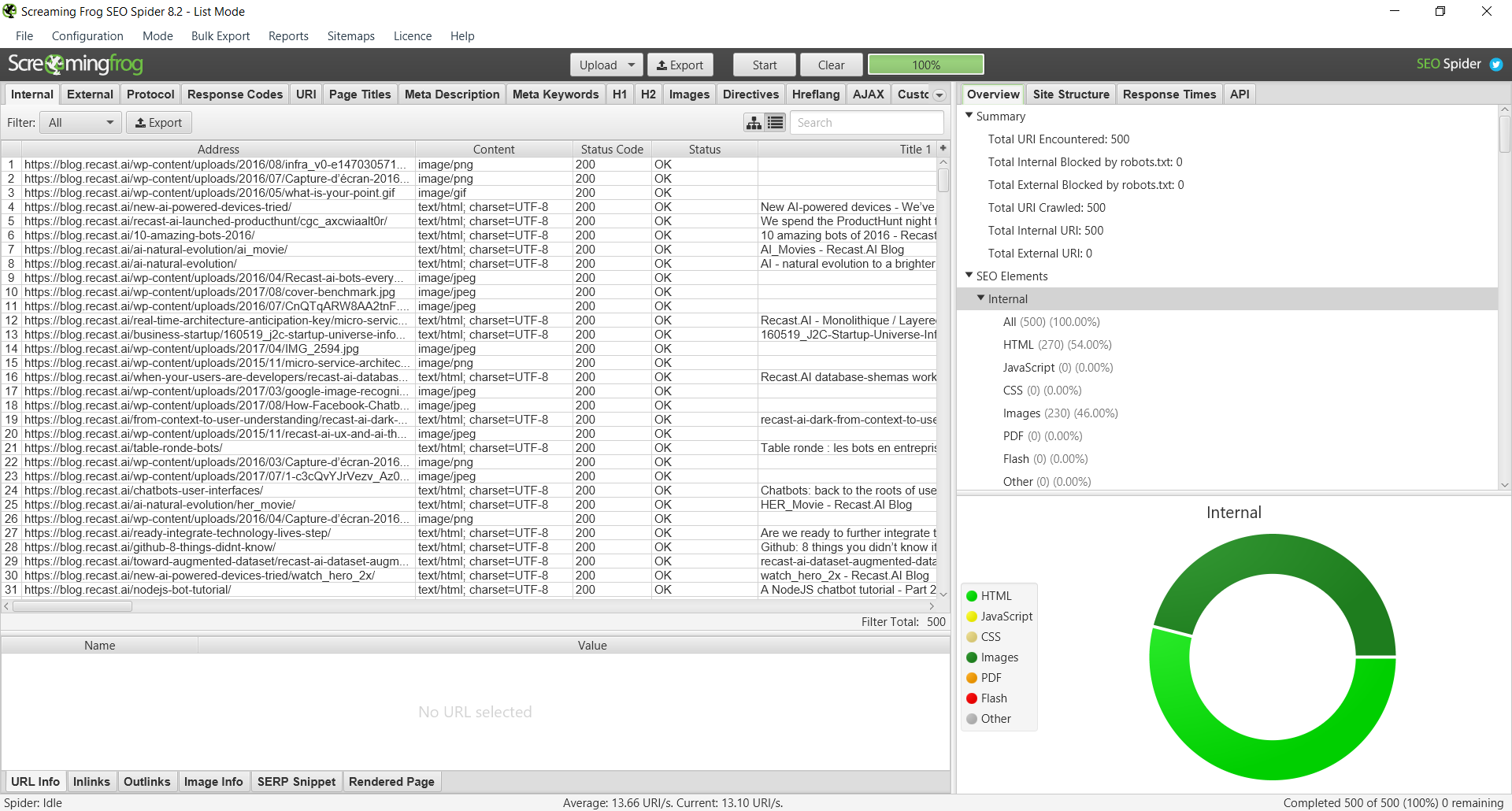
Task: Open the Bulk Export menu
Action: tap(220, 35)
